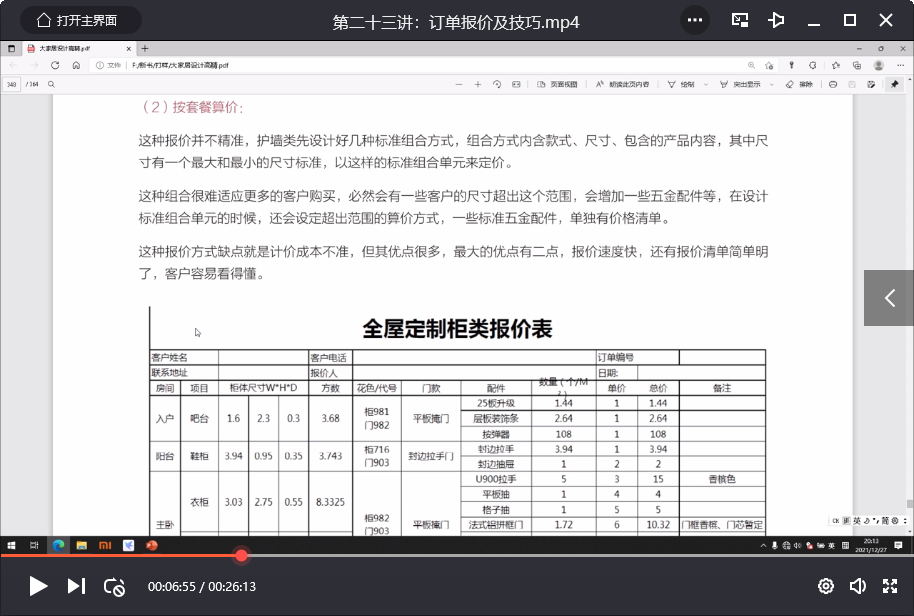Image resolution: width=914 pixels, height=616 pixels.
Task: Expand the 绘制 draw tool dropdown
Action: (x=700, y=85)
